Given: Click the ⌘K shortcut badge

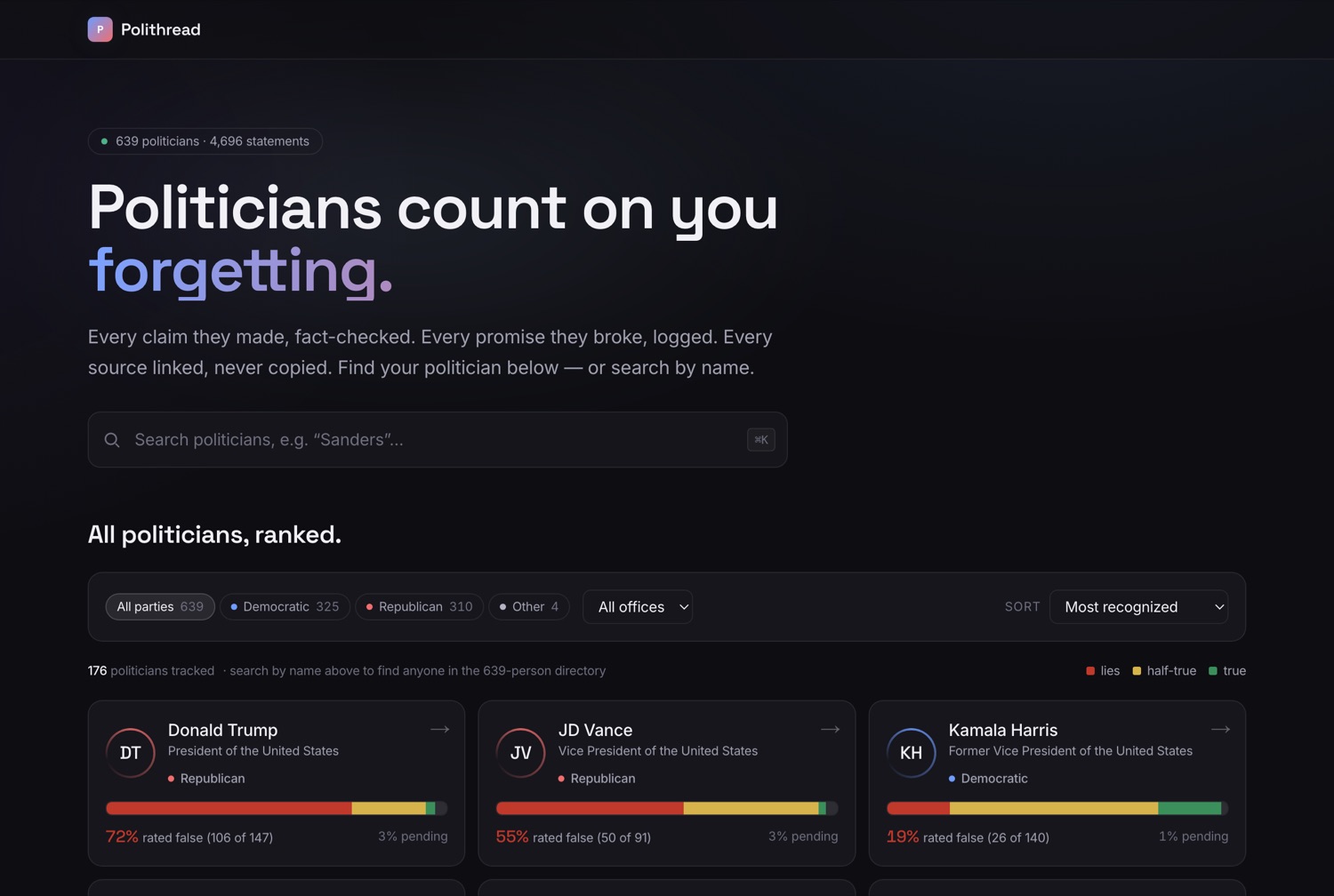Looking at the screenshot, I should point(761,440).
